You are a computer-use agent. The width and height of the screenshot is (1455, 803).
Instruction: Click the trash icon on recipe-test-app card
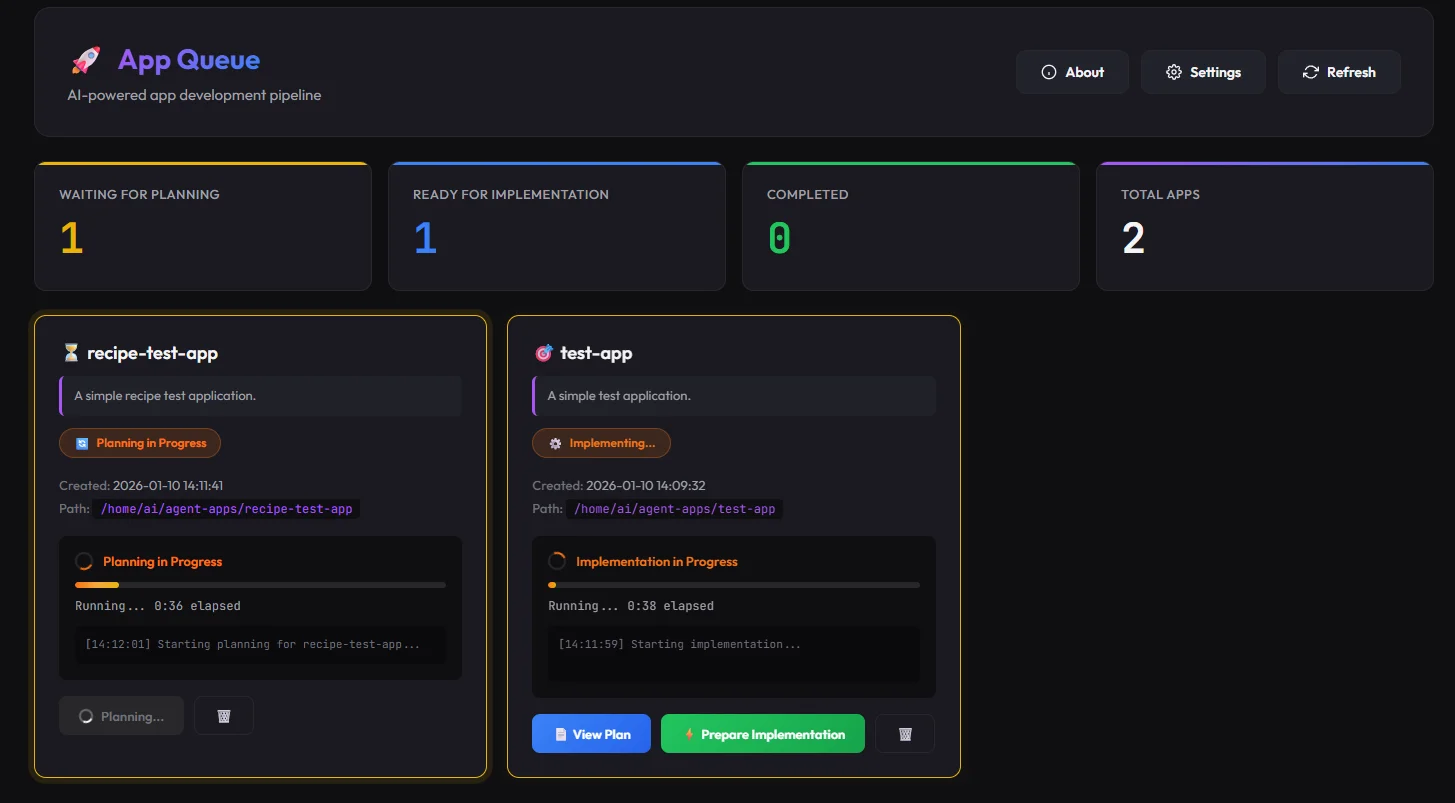point(223,715)
